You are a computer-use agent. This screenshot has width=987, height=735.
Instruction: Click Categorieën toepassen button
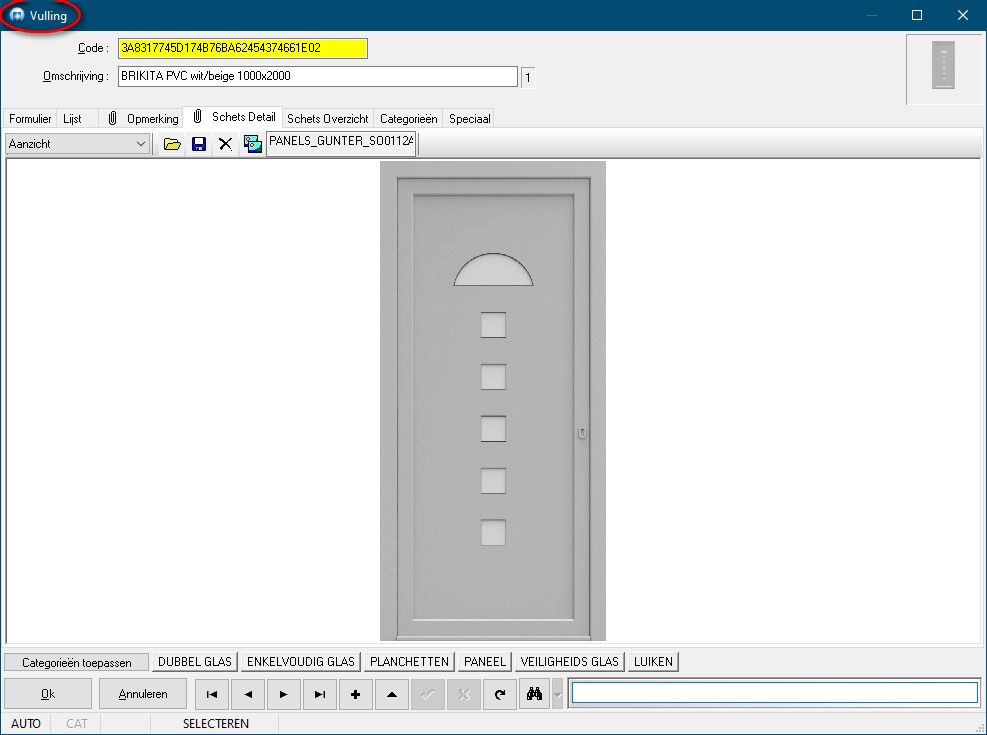[77, 663]
